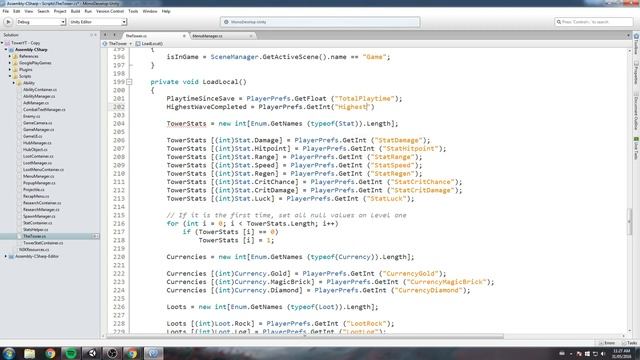Open the File menu
Viewport: 640px width, 360px height.
(5, 11)
